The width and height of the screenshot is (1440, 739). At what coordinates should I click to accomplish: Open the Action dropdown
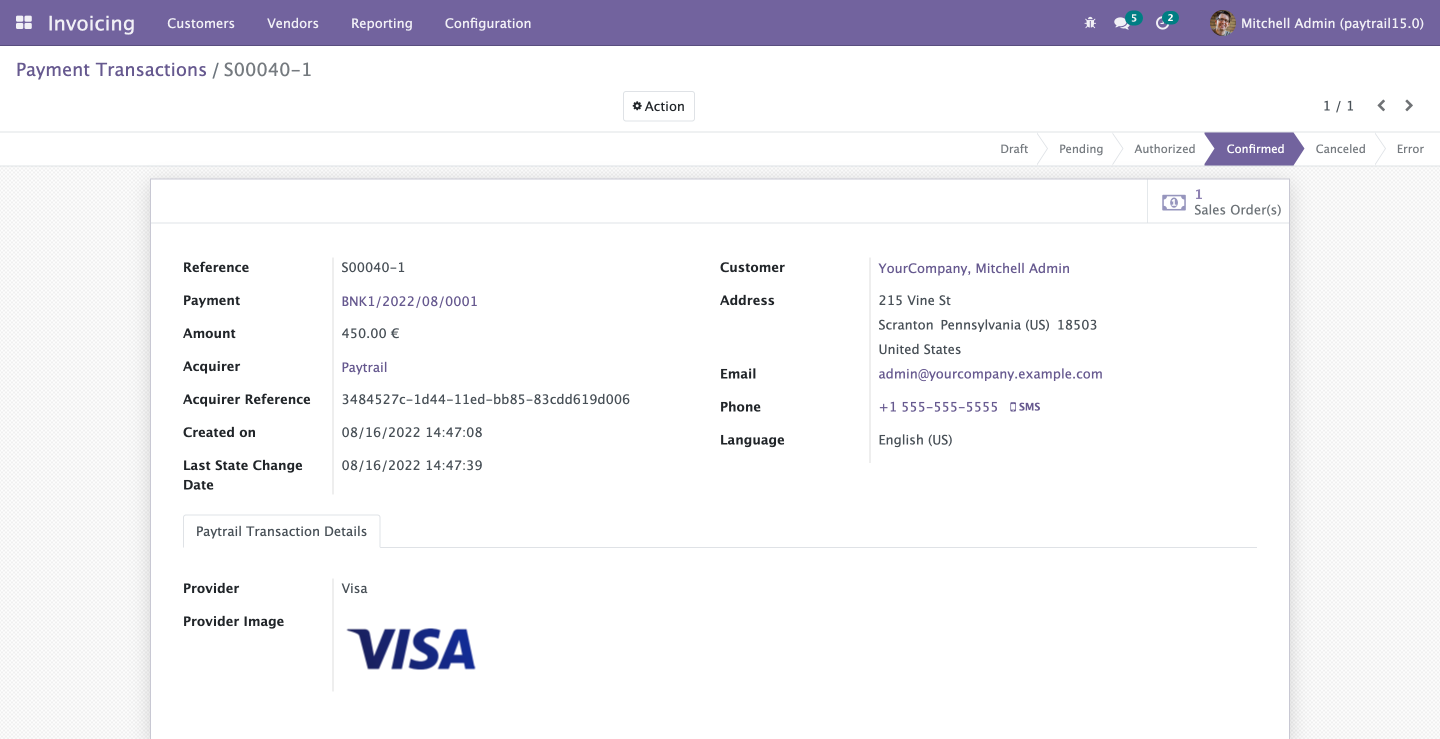tap(659, 106)
